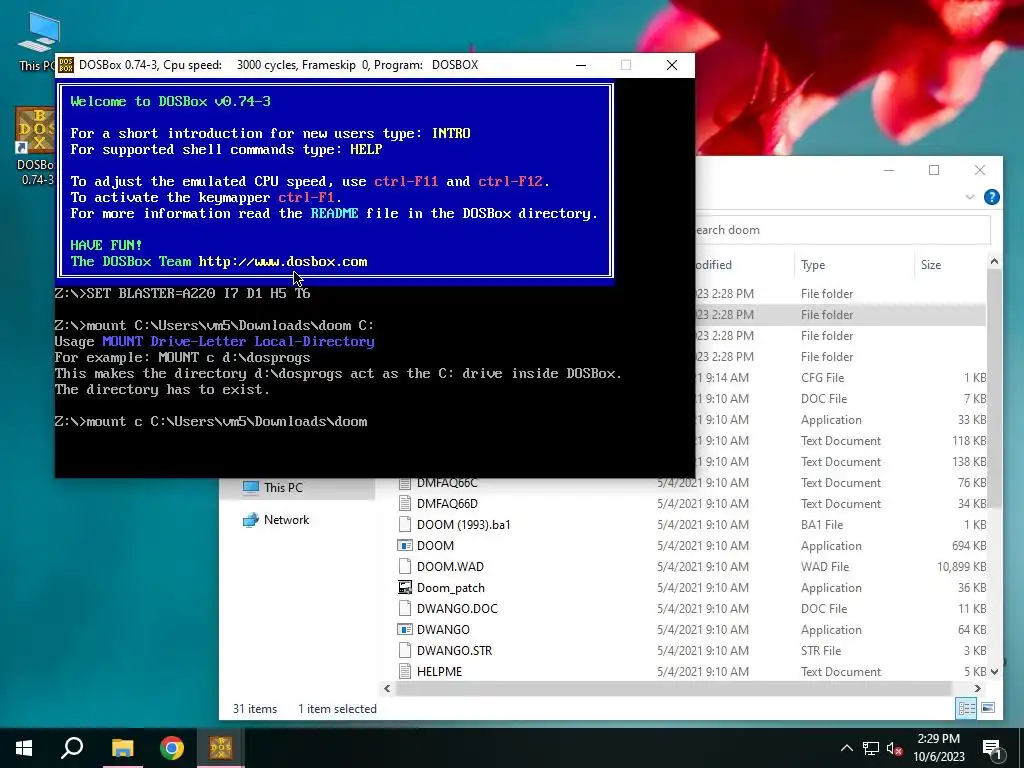Select DOSBox taskbar icon
Screen dimensions: 1024x768
(x=221, y=748)
